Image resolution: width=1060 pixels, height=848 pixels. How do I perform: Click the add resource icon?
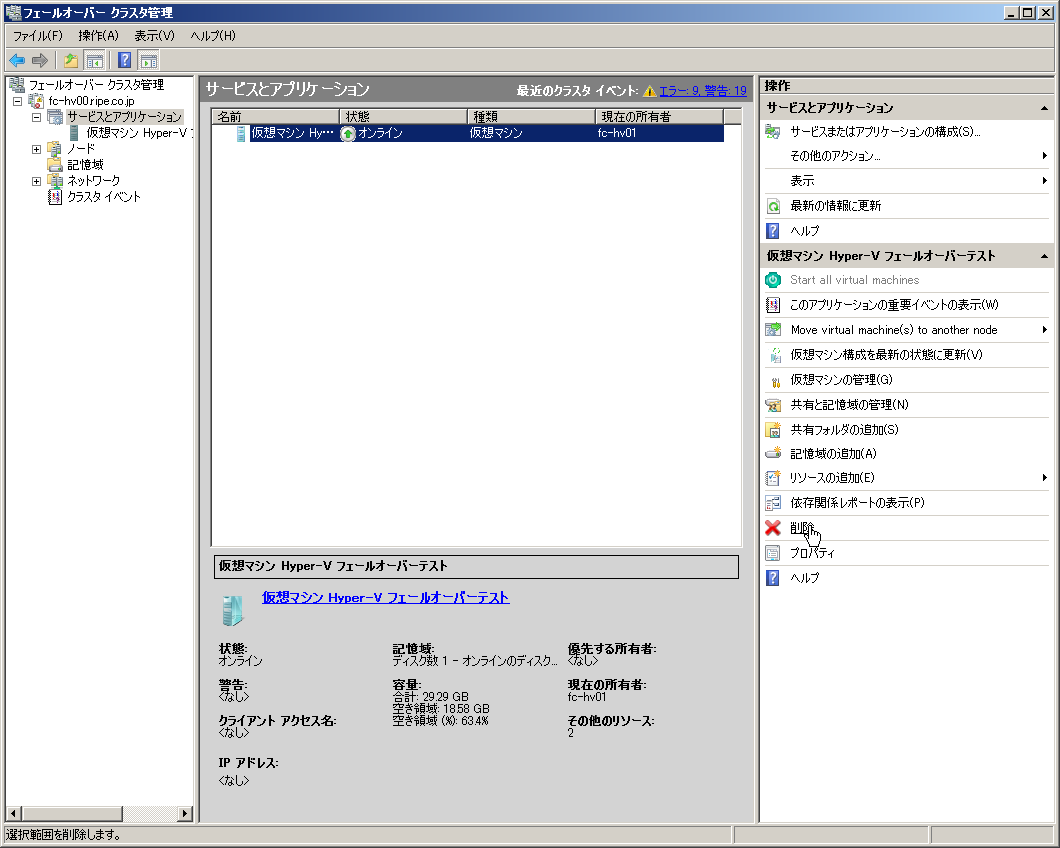coord(773,478)
